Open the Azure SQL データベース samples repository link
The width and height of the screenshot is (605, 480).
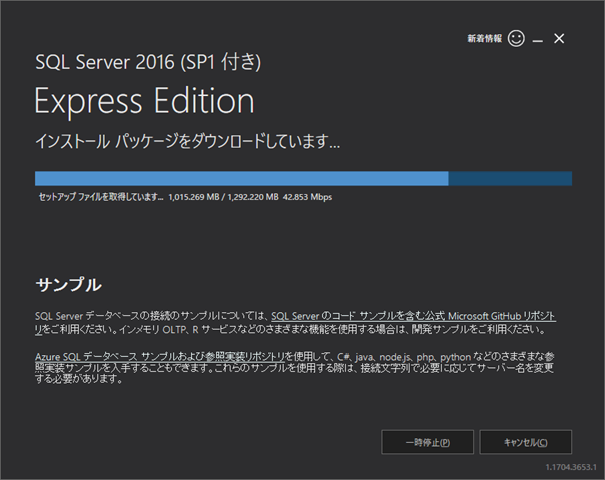(x=160, y=357)
